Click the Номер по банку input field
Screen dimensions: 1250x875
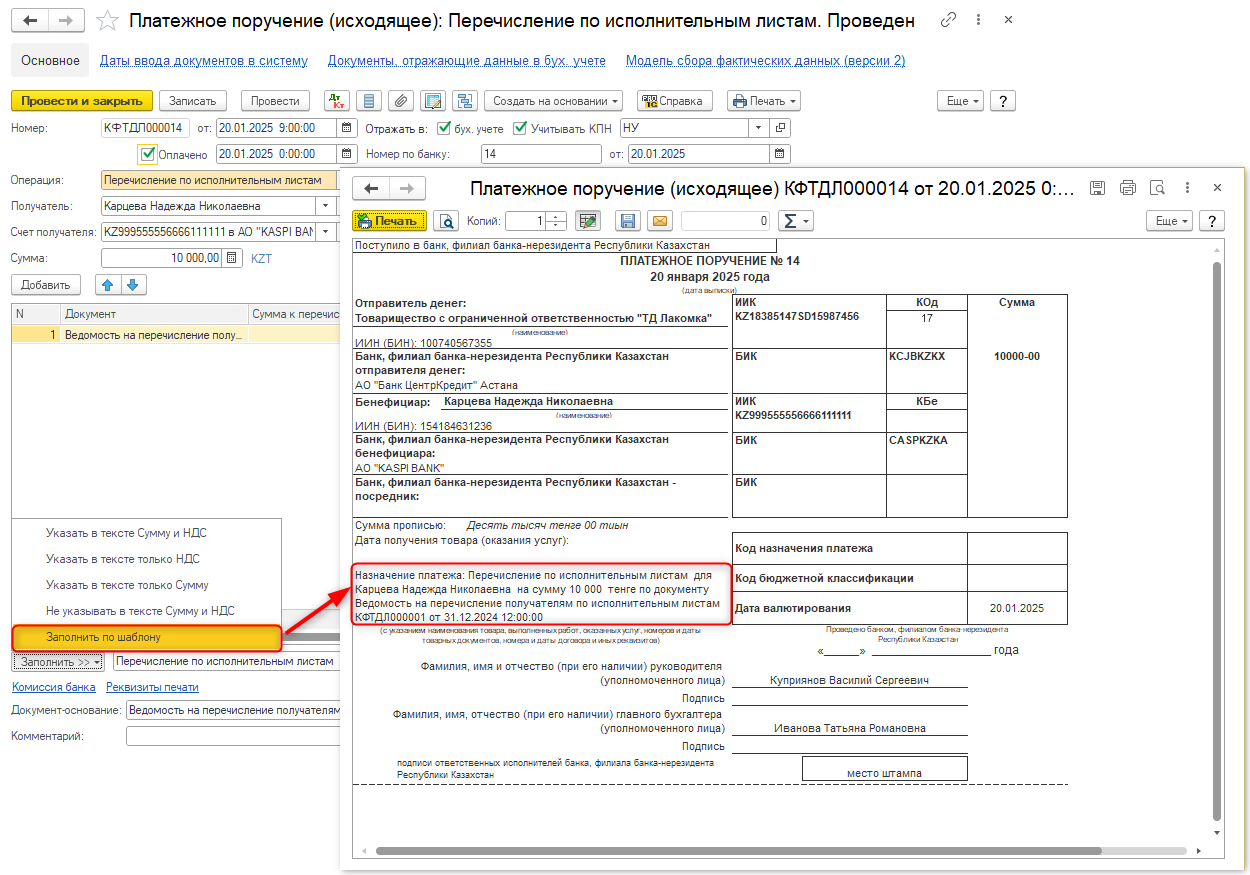pos(540,154)
